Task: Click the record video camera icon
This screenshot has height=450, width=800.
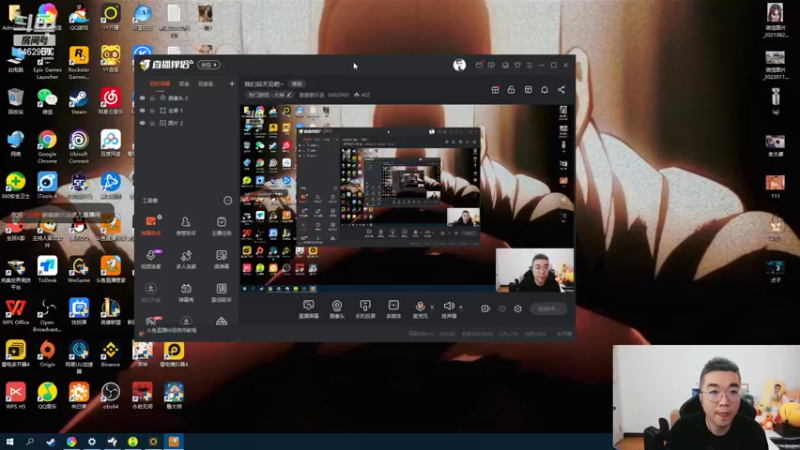Action: tap(485, 309)
